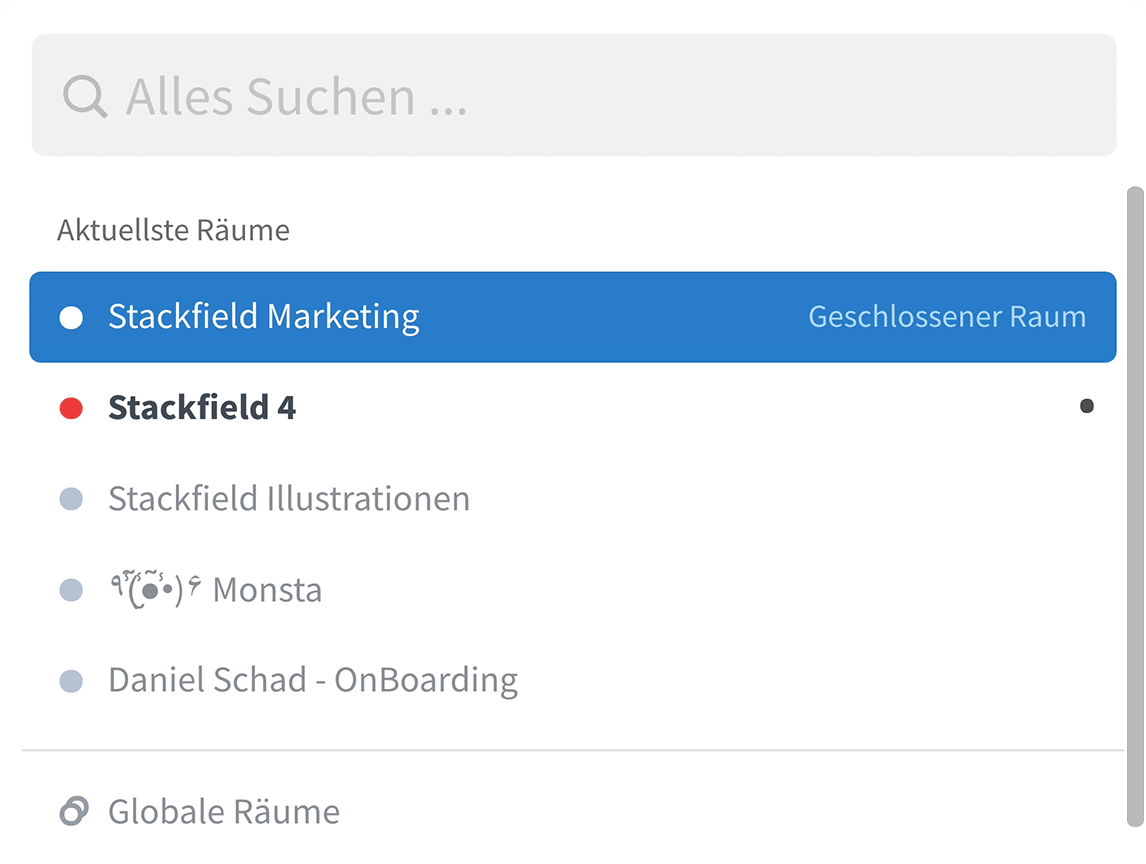Open the Stackfield Marketing room
Screen dimensions: 1146x864
(265, 317)
